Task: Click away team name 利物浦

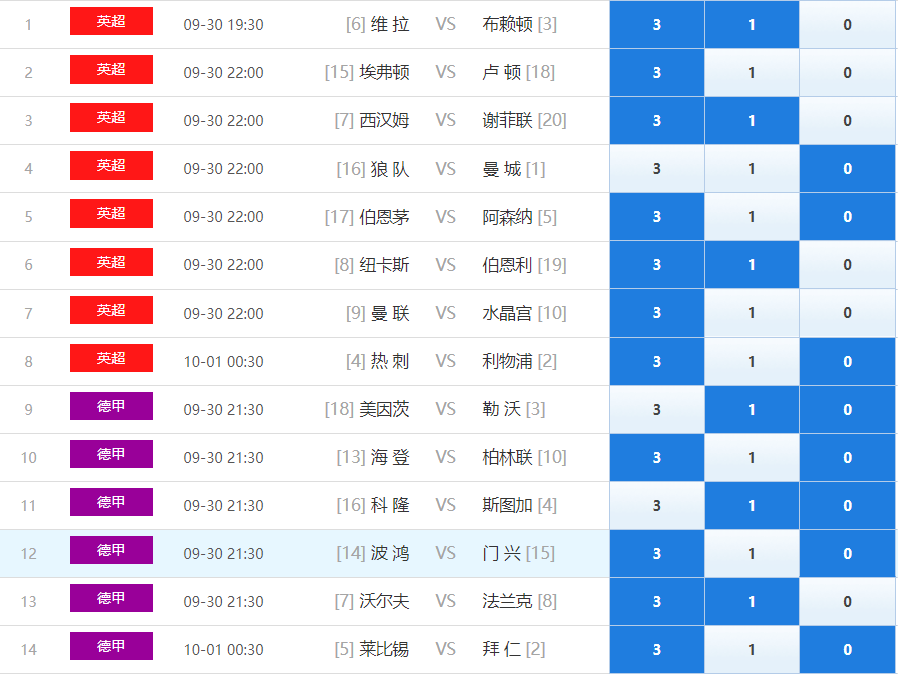Action: [x=507, y=361]
